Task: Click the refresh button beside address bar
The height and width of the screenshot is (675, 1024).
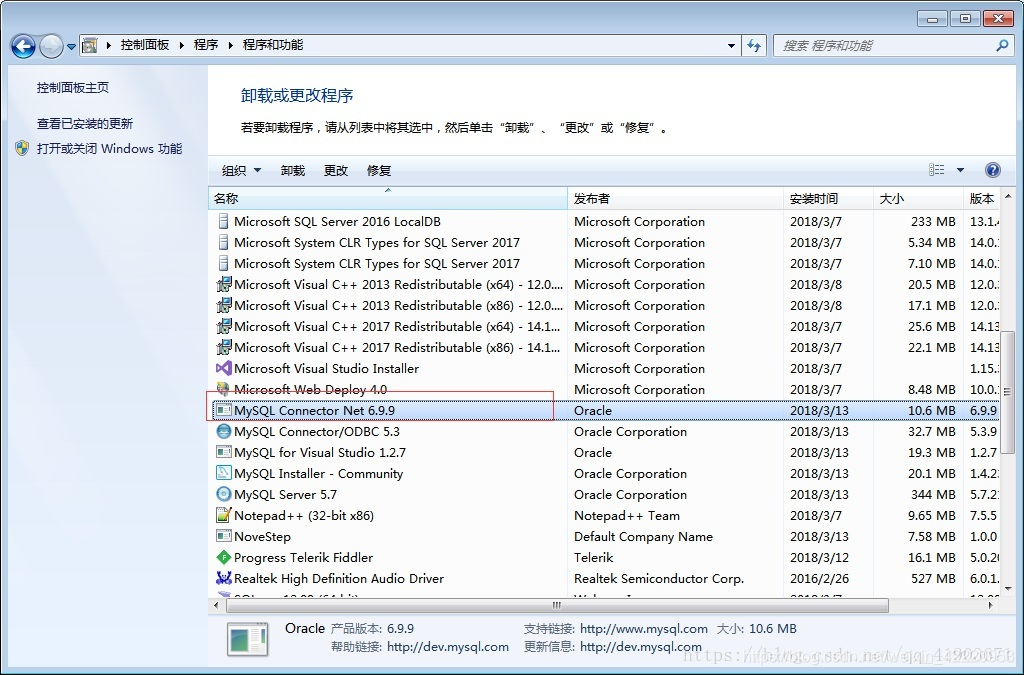Action: (754, 46)
